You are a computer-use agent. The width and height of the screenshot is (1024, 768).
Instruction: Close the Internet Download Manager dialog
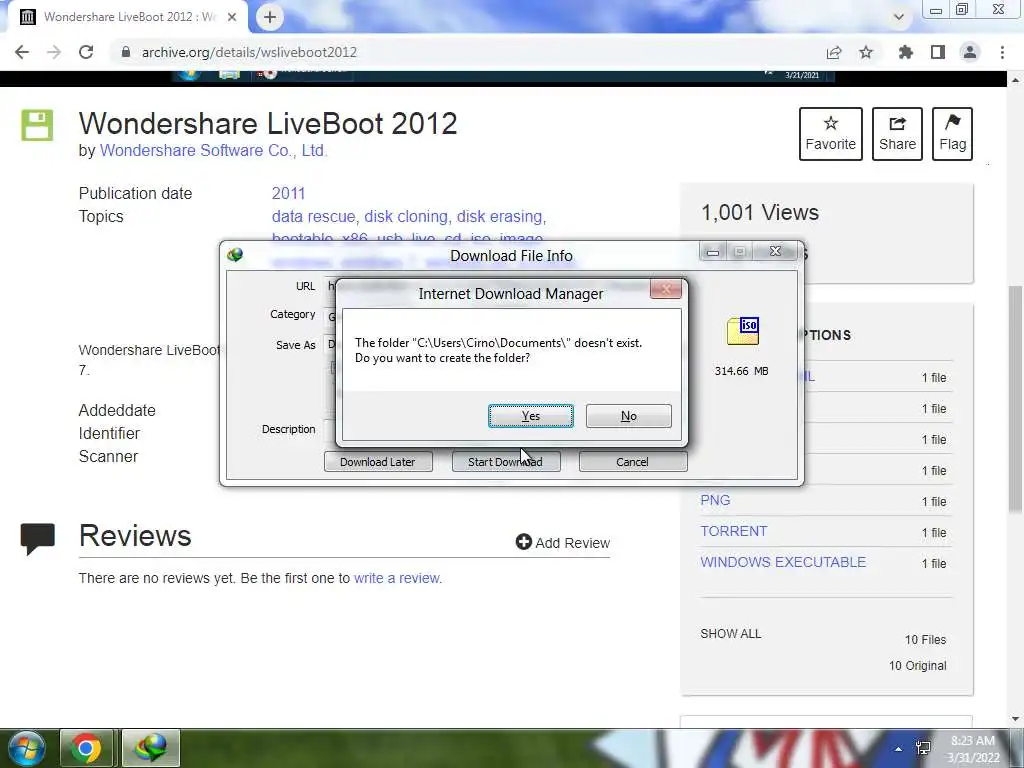pos(665,289)
